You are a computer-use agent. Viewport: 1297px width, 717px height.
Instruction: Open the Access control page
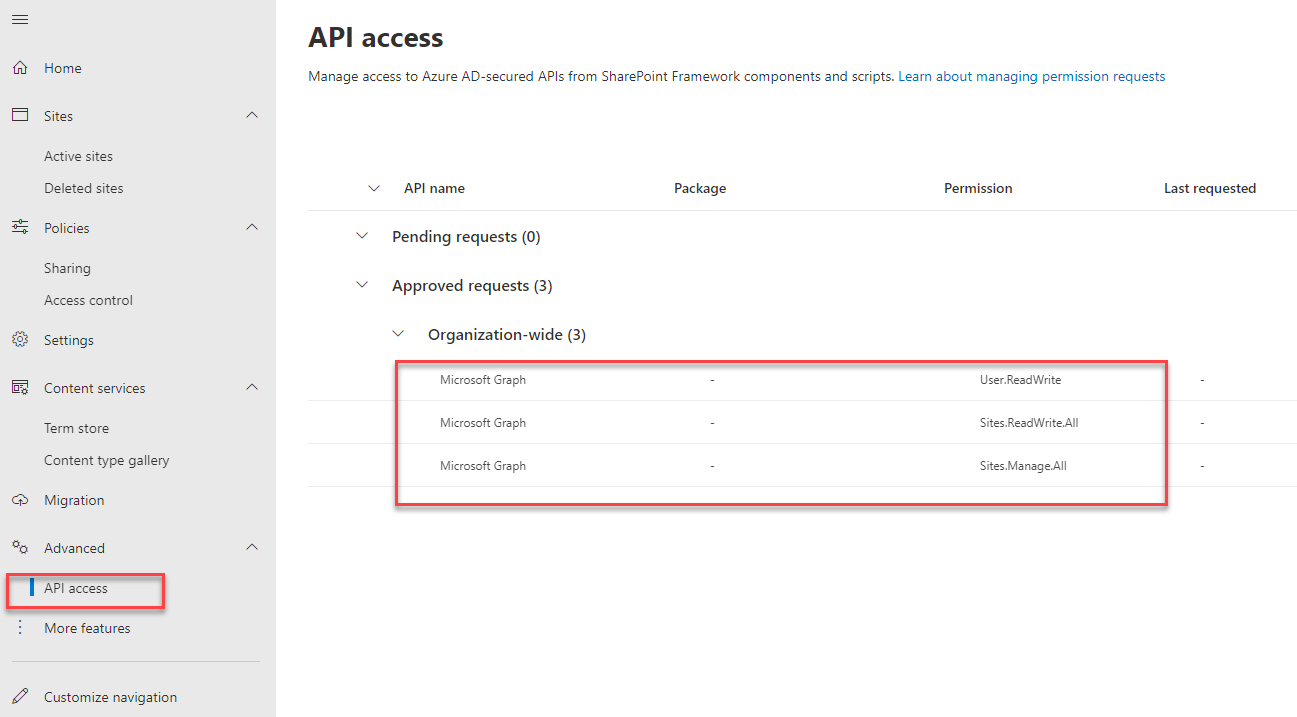tap(88, 299)
